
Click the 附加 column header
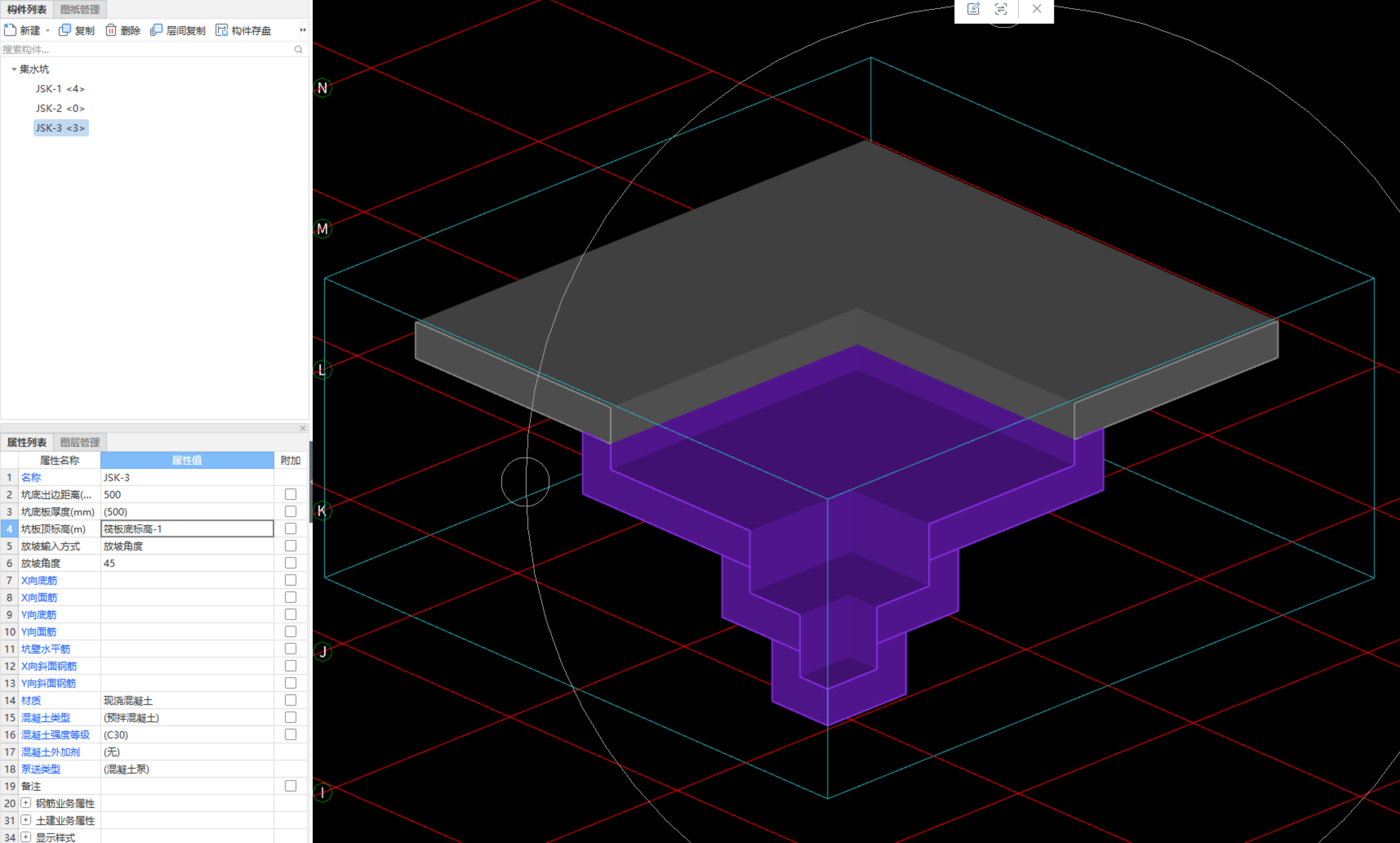click(x=291, y=460)
